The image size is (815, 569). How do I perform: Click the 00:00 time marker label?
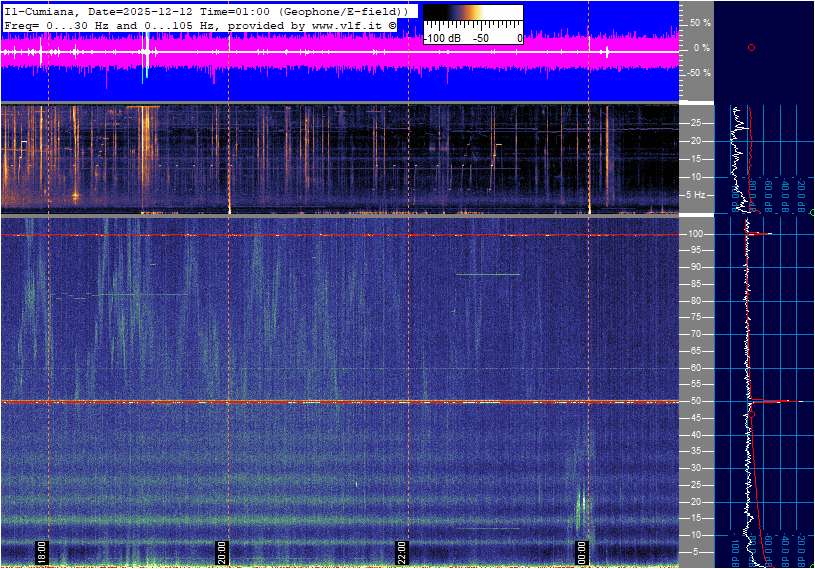pyautogui.click(x=582, y=552)
